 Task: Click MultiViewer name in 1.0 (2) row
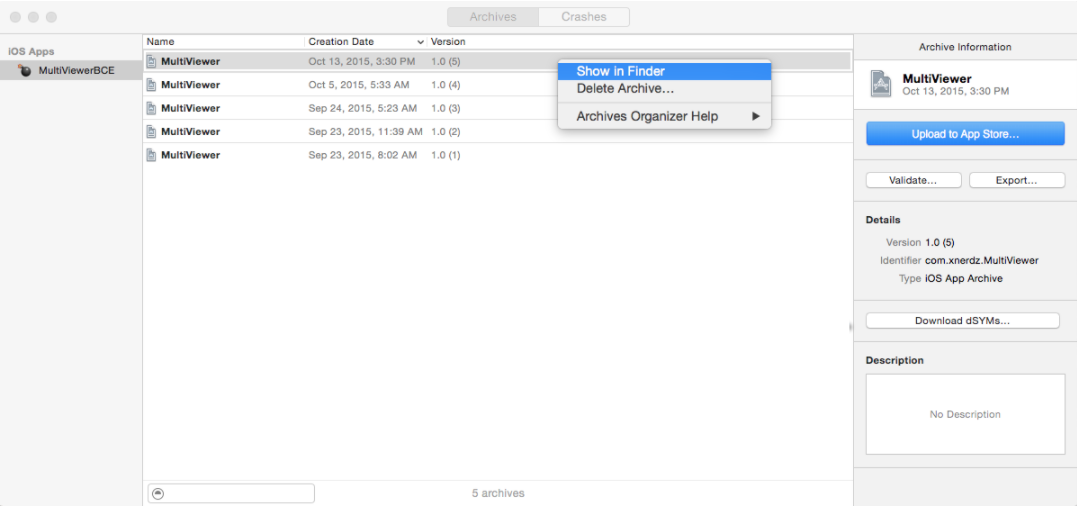190,131
